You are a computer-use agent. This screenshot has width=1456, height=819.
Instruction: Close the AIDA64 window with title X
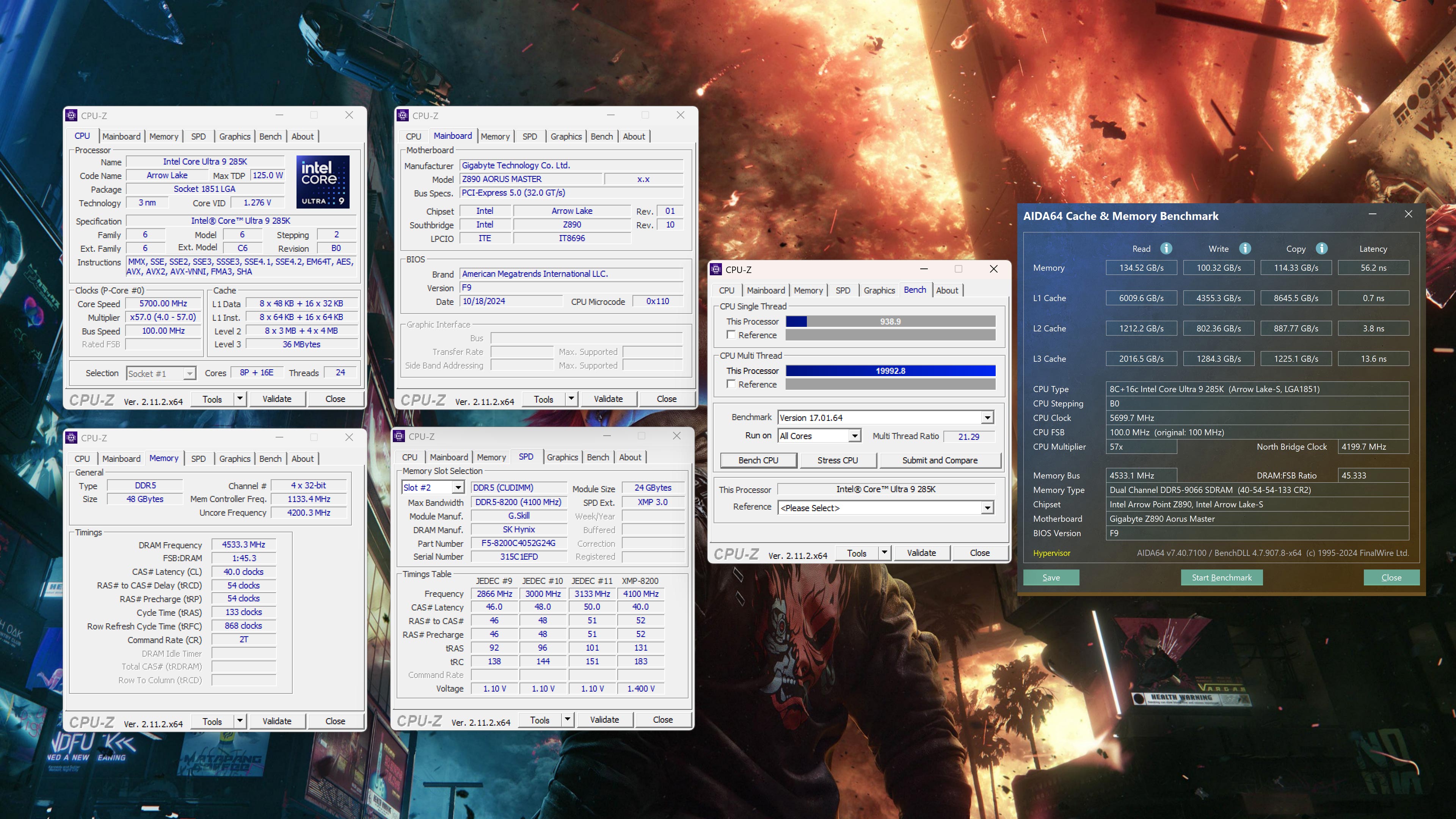point(1409,214)
